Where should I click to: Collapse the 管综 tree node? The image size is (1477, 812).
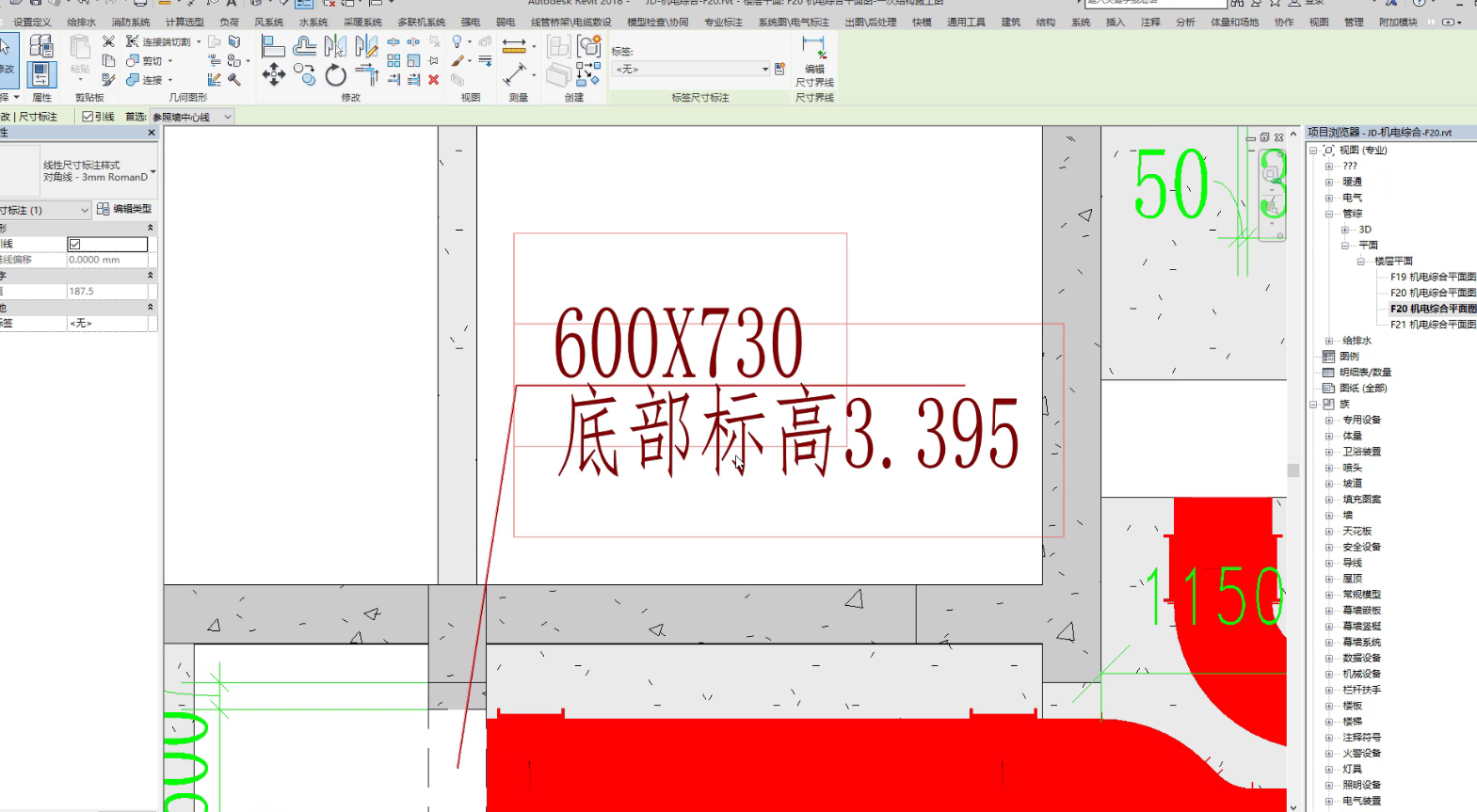point(1329,214)
